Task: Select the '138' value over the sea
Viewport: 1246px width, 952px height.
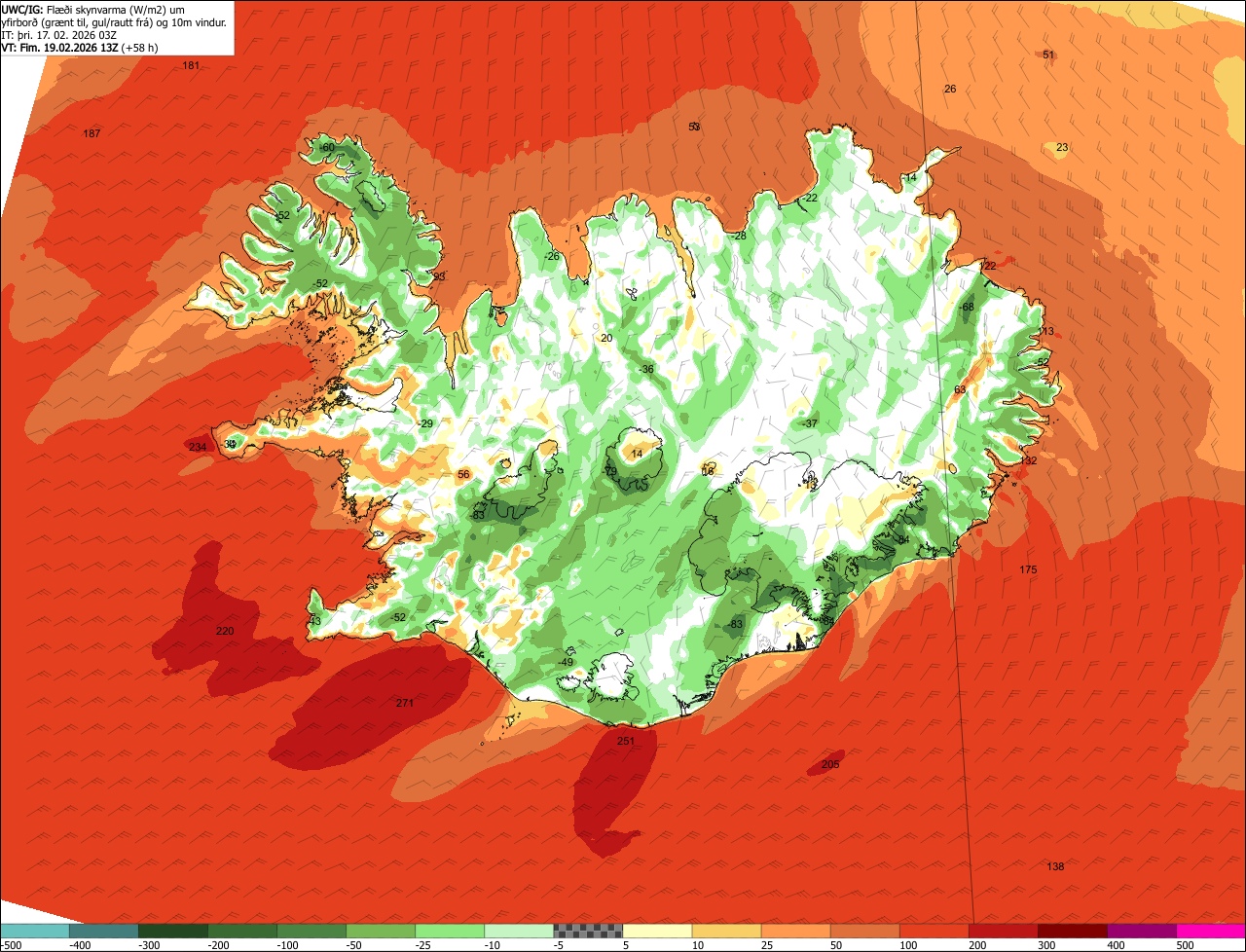Action: (1055, 866)
